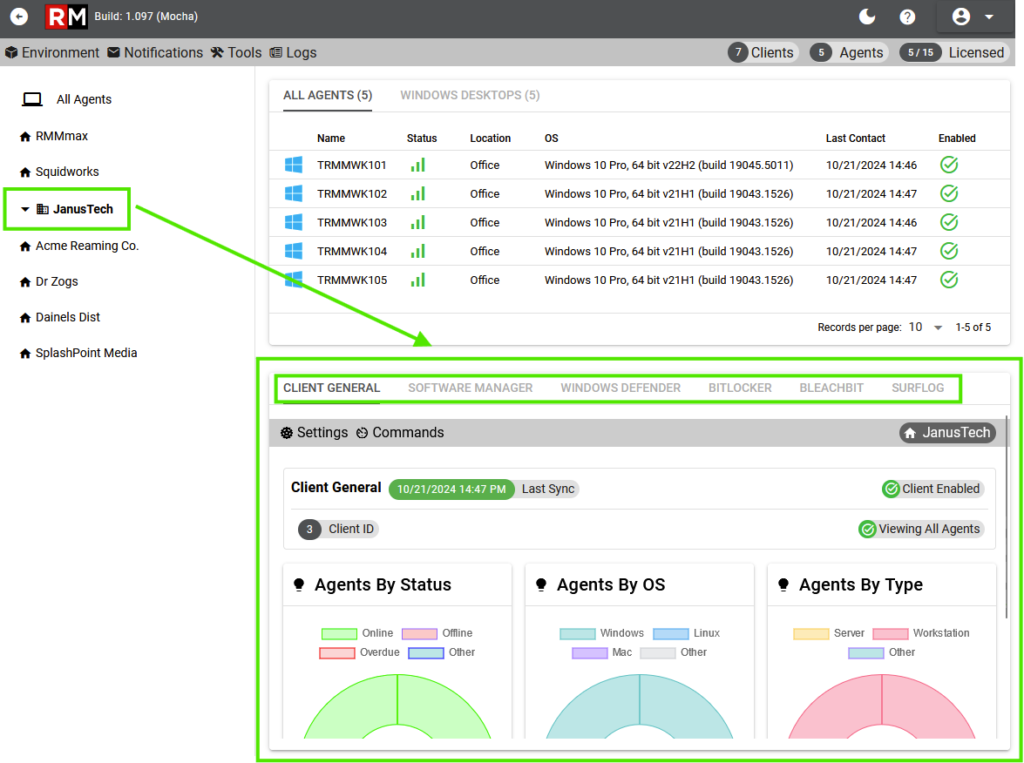Image resolution: width=1024 pixels, height=763 pixels.
Task: Open the Records per page dropdown
Action: [925, 327]
